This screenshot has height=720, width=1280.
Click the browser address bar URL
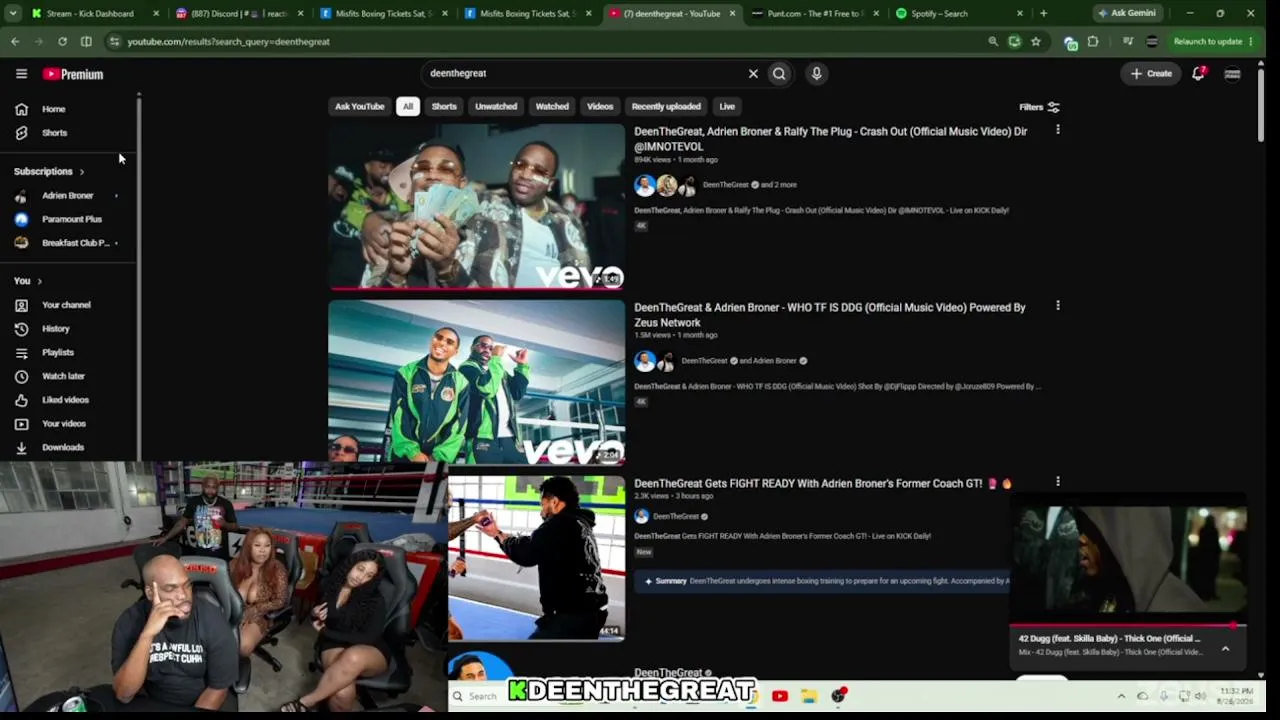coord(228,41)
